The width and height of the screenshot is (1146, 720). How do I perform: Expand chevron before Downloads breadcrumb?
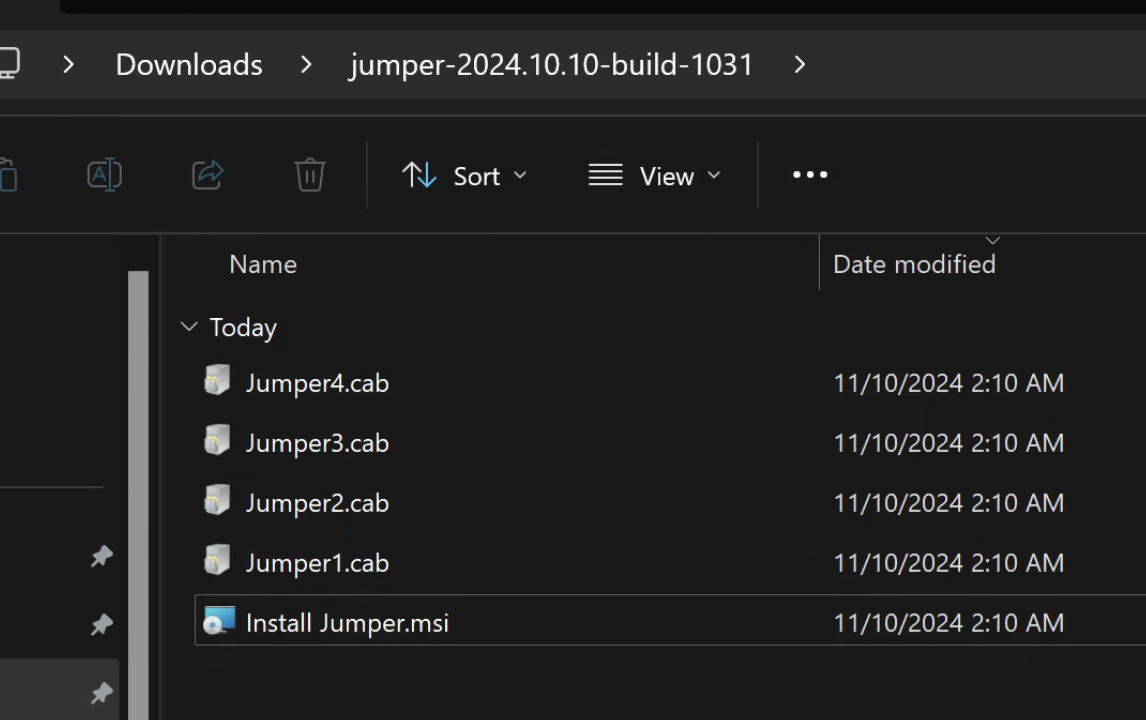click(x=68, y=65)
